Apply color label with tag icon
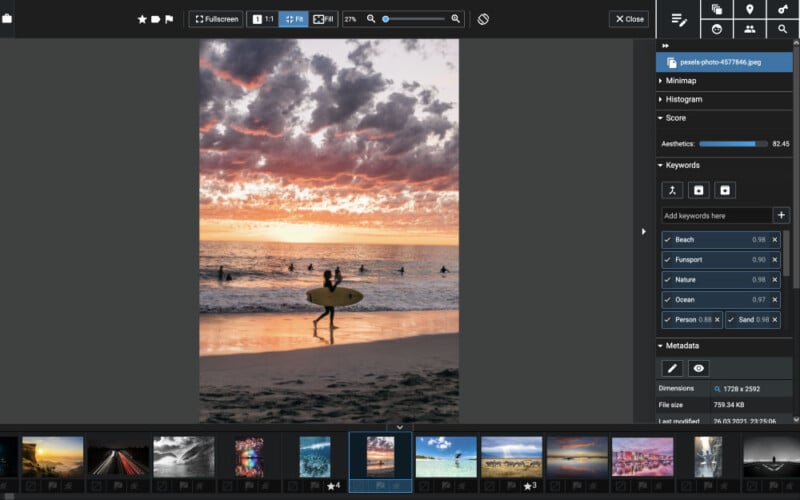The image size is (800, 500). (156, 19)
